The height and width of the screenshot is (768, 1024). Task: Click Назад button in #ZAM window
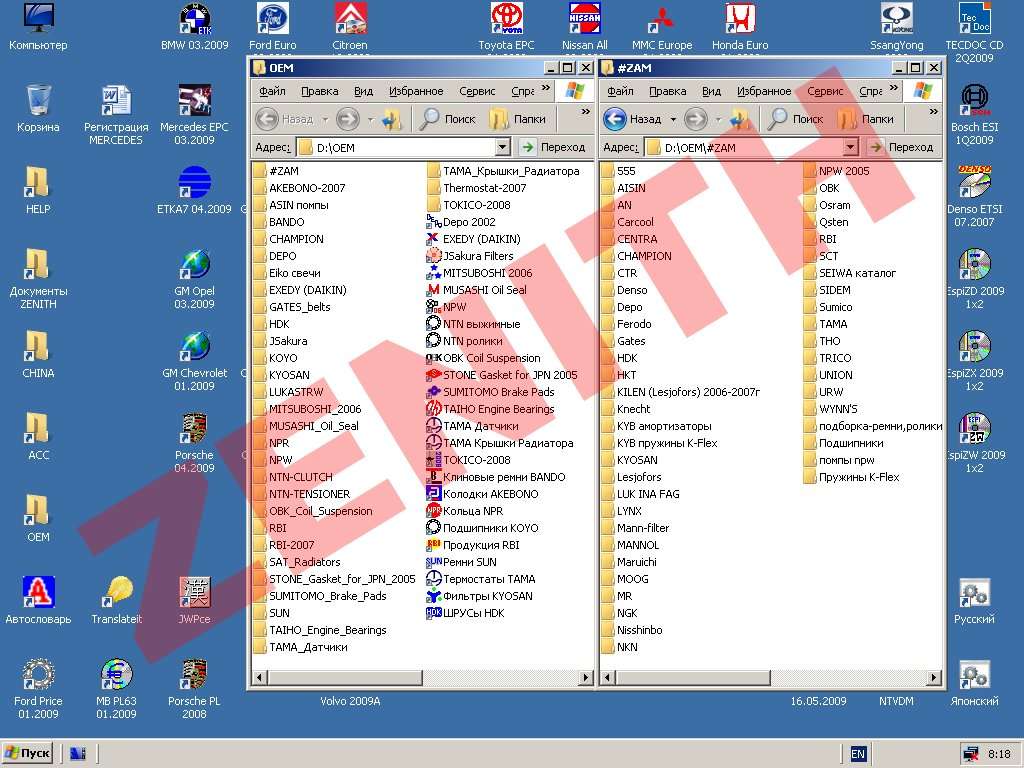[x=633, y=119]
